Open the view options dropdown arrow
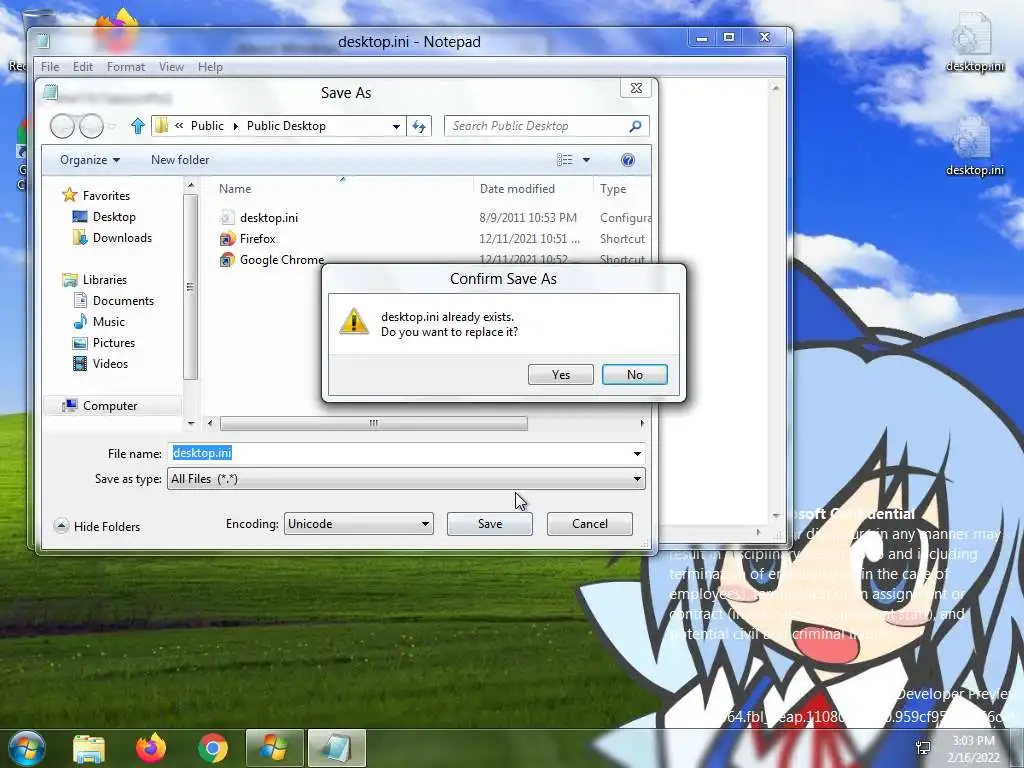 pyautogui.click(x=586, y=160)
